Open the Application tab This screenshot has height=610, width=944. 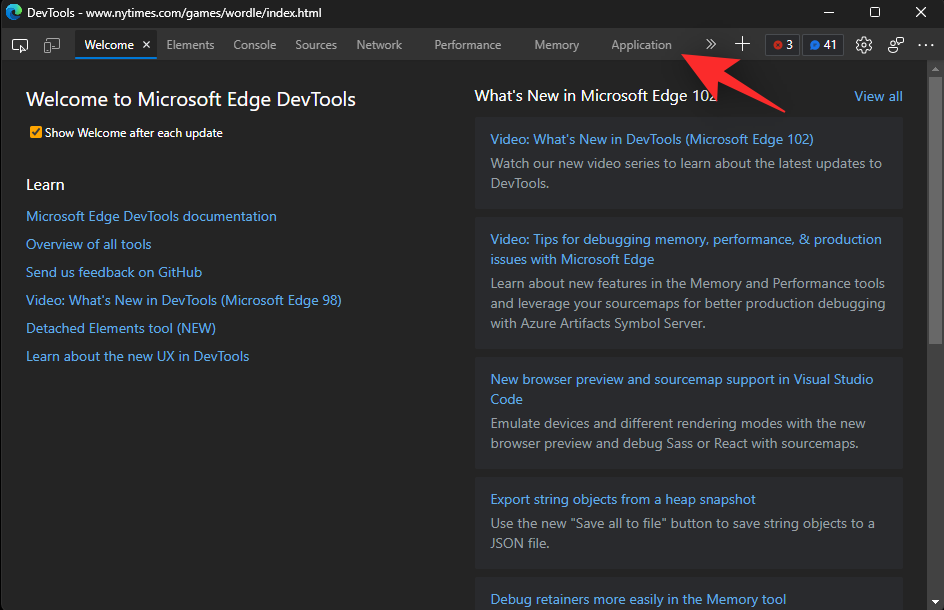[641, 45]
